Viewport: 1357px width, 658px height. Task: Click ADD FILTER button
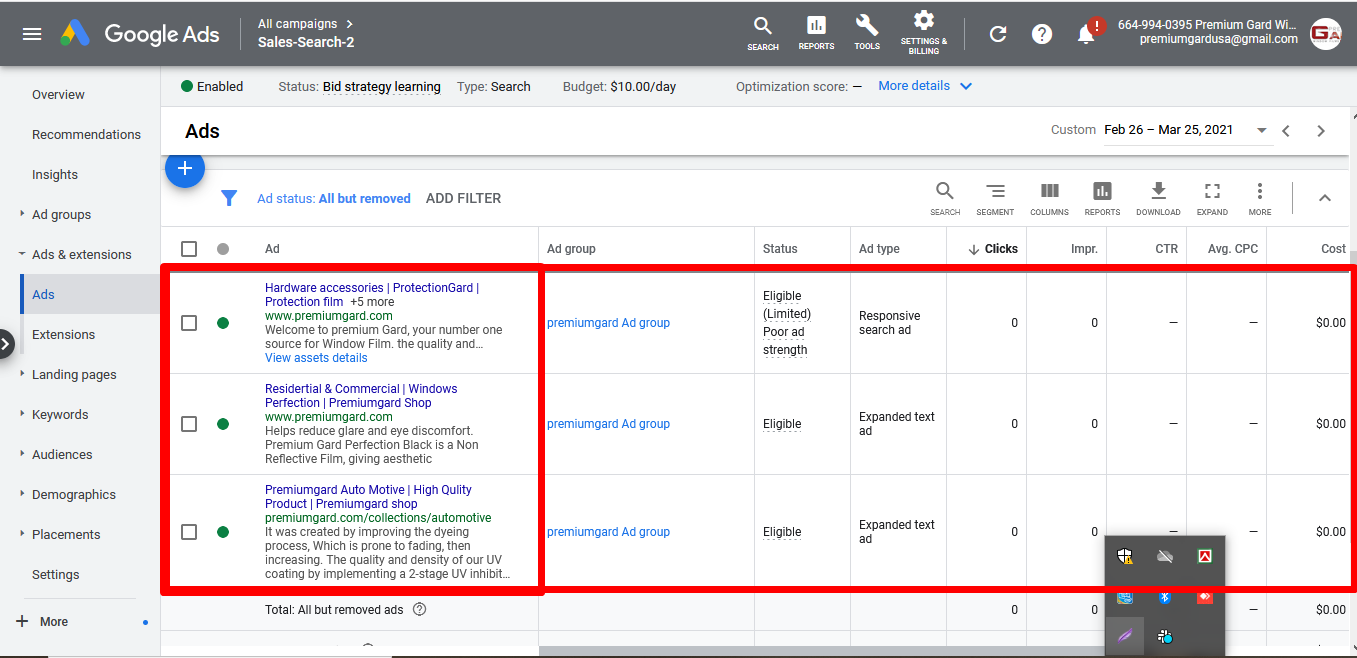[x=463, y=198]
